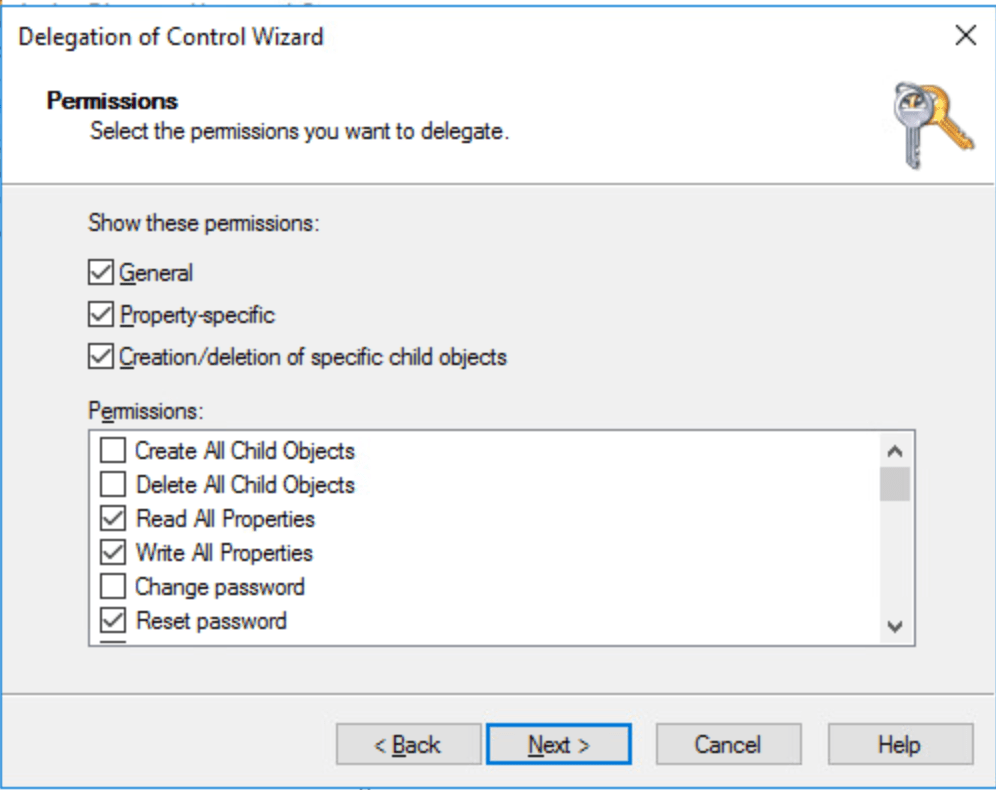Go back using the Back button
996x790 pixels.
pos(408,745)
